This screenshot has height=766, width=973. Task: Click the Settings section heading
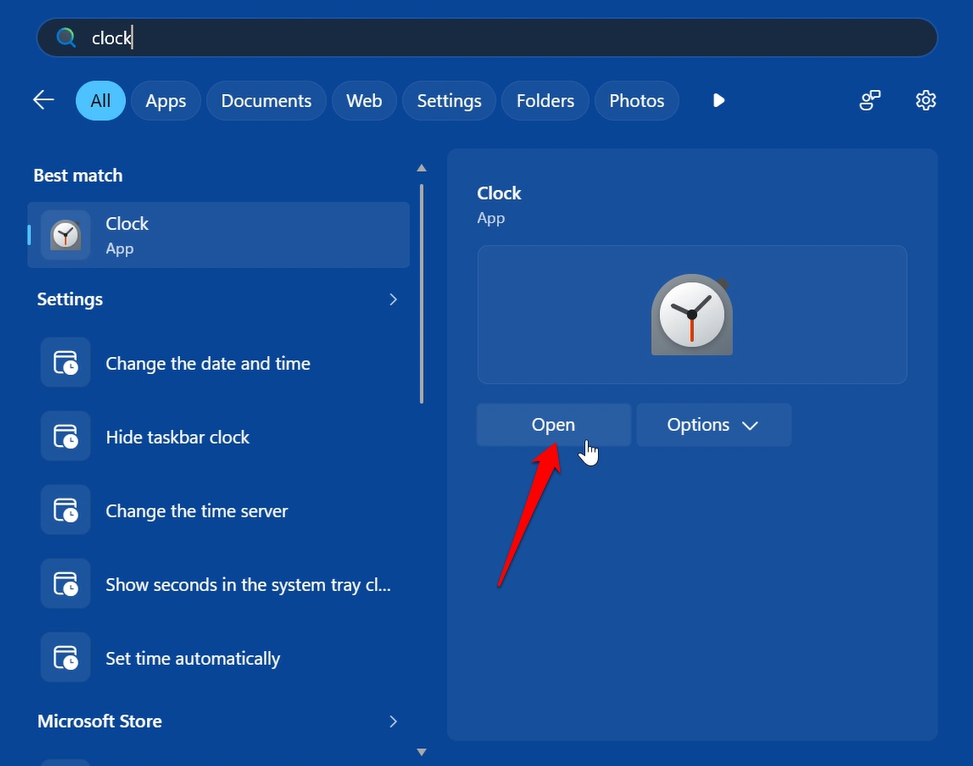click(70, 299)
